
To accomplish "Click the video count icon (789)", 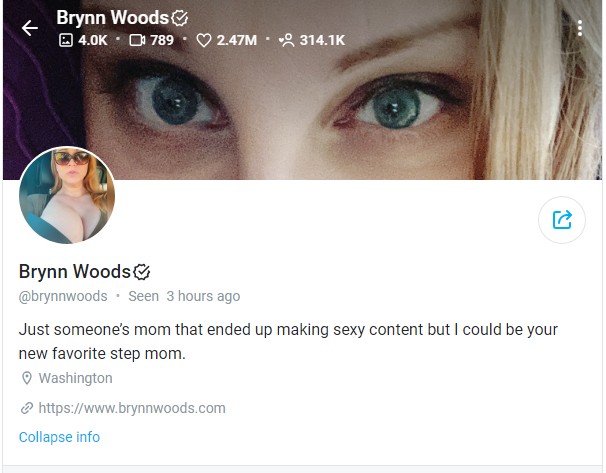I will (137, 40).
